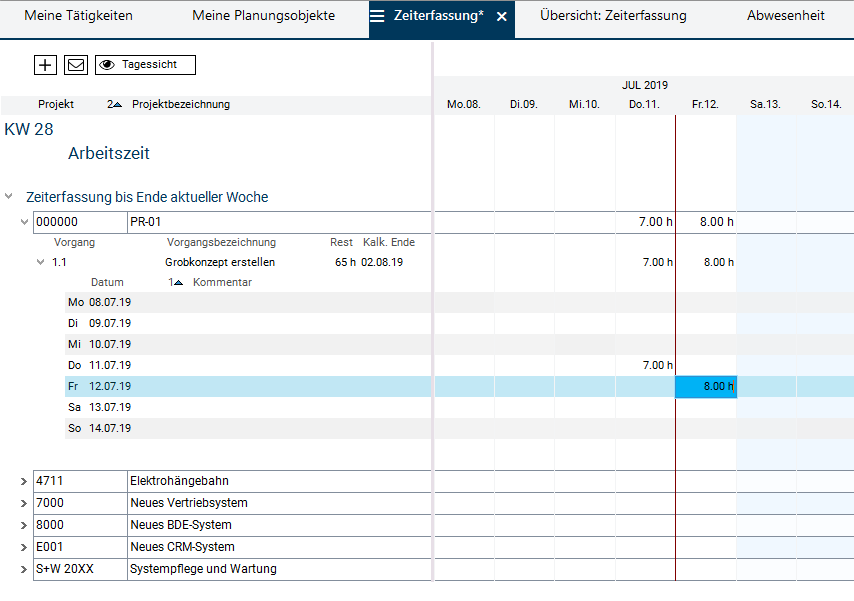Viewport: 854px width, 601px height.
Task: Collapse task 1.1 Grobkonzept erstellen
Action: 40,262
